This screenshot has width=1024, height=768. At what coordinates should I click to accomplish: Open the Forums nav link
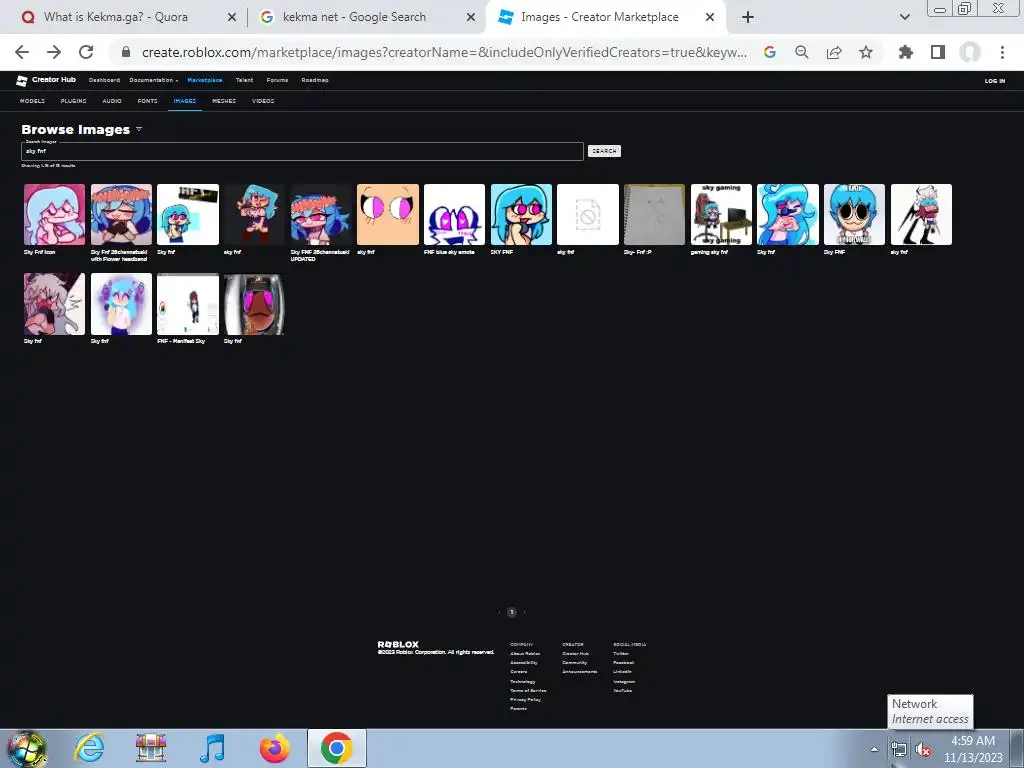coord(277,80)
